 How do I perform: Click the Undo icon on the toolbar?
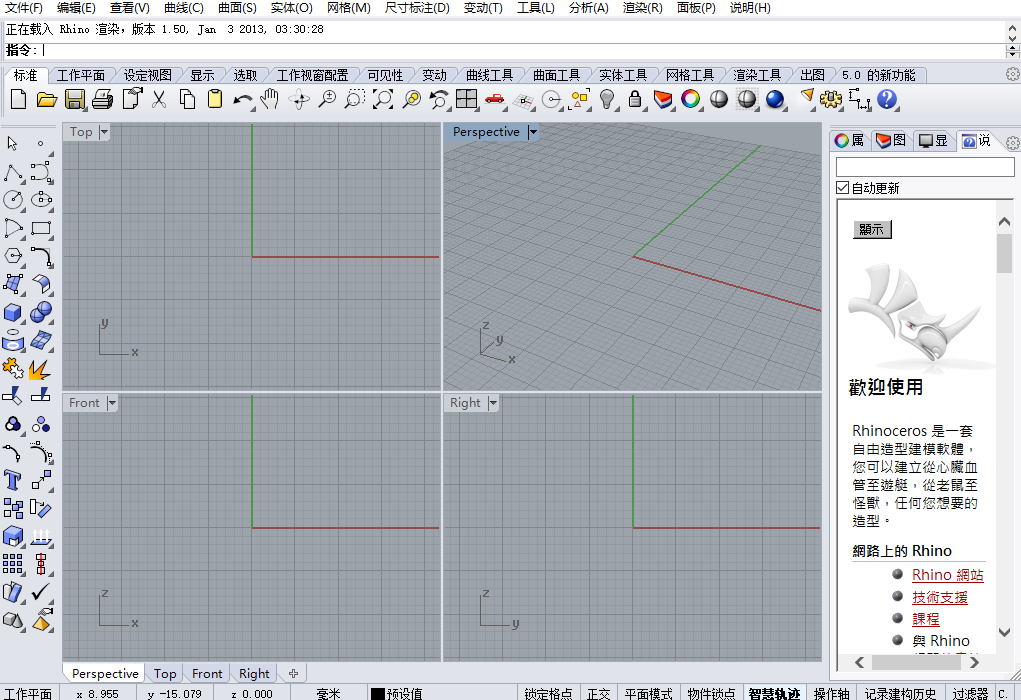pos(241,100)
